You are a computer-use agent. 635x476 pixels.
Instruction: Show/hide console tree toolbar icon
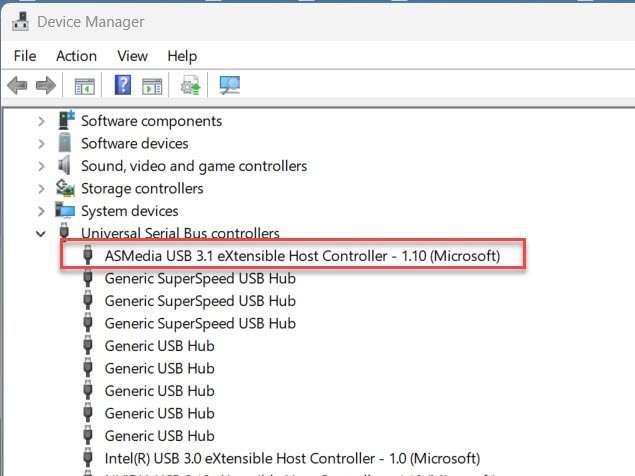[85, 86]
